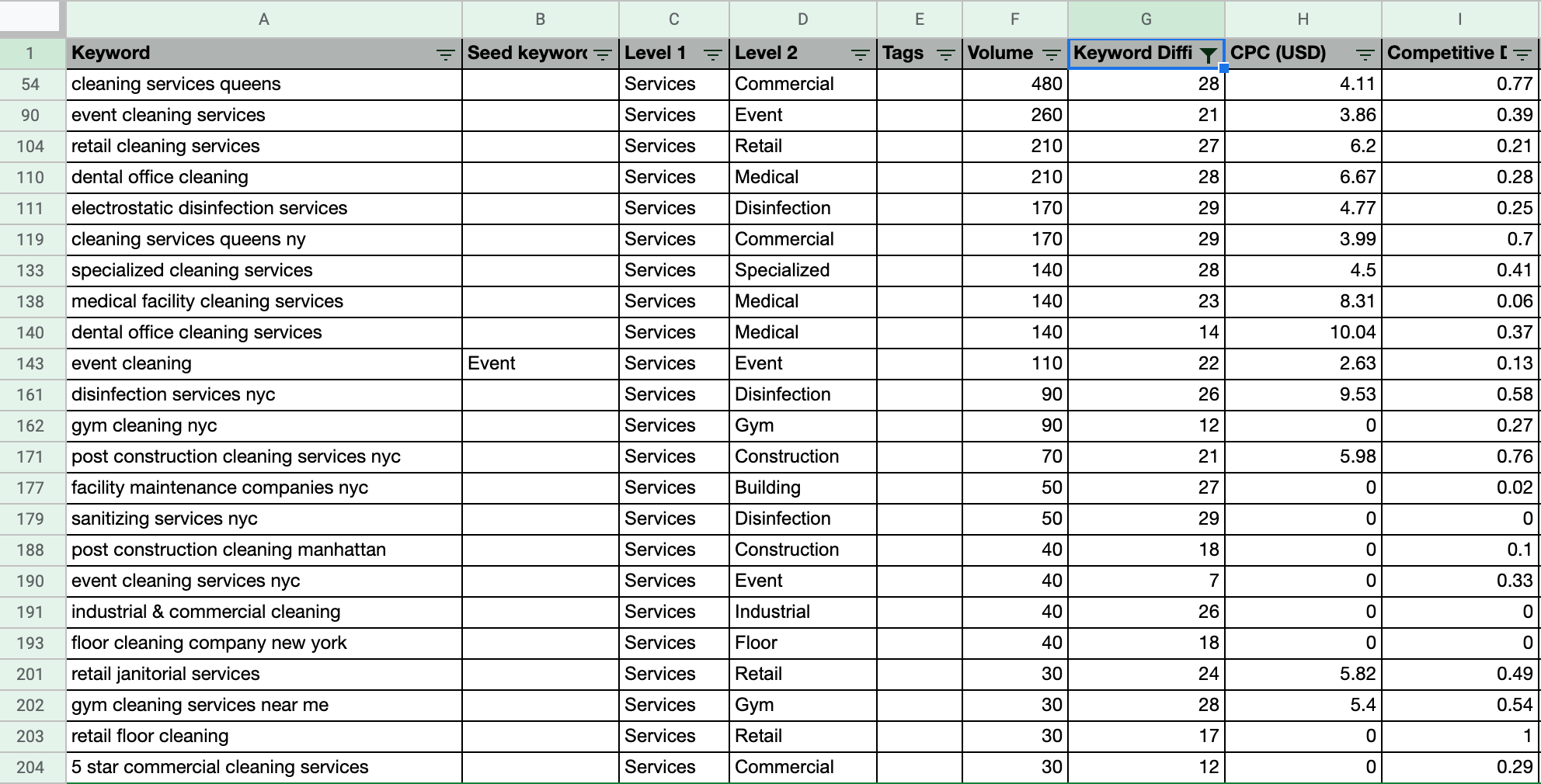The image size is (1541, 784).
Task: Select column E header
Action: 920,19
